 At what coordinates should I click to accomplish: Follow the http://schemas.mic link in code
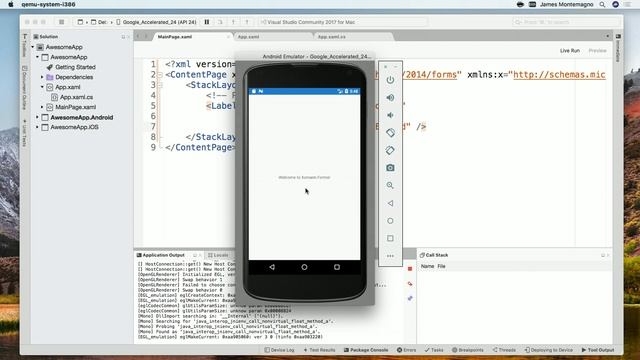pyautogui.click(x=559, y=75)
